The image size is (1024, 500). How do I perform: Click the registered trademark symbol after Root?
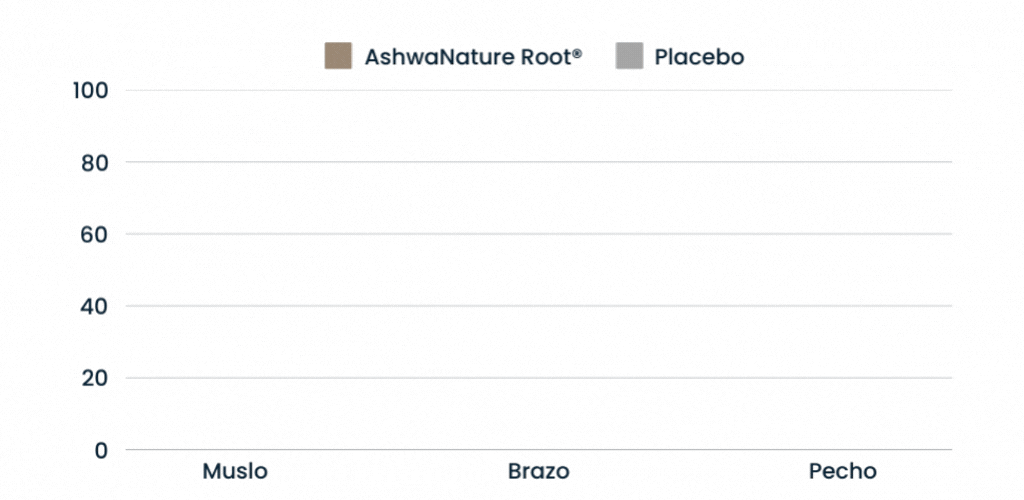[x=576, y=52]
